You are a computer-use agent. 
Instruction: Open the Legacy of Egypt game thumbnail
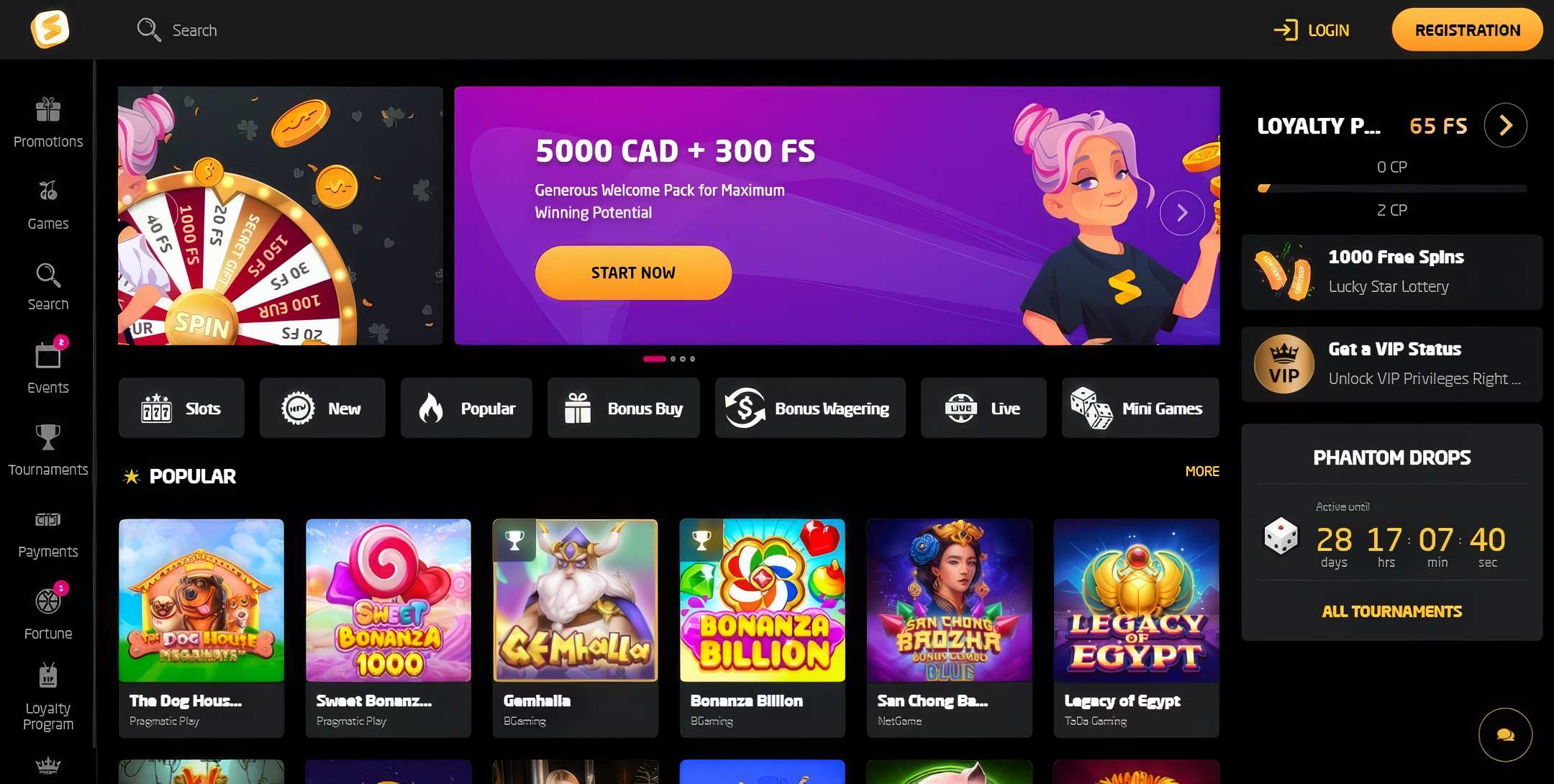click(x=1136, y=601)
